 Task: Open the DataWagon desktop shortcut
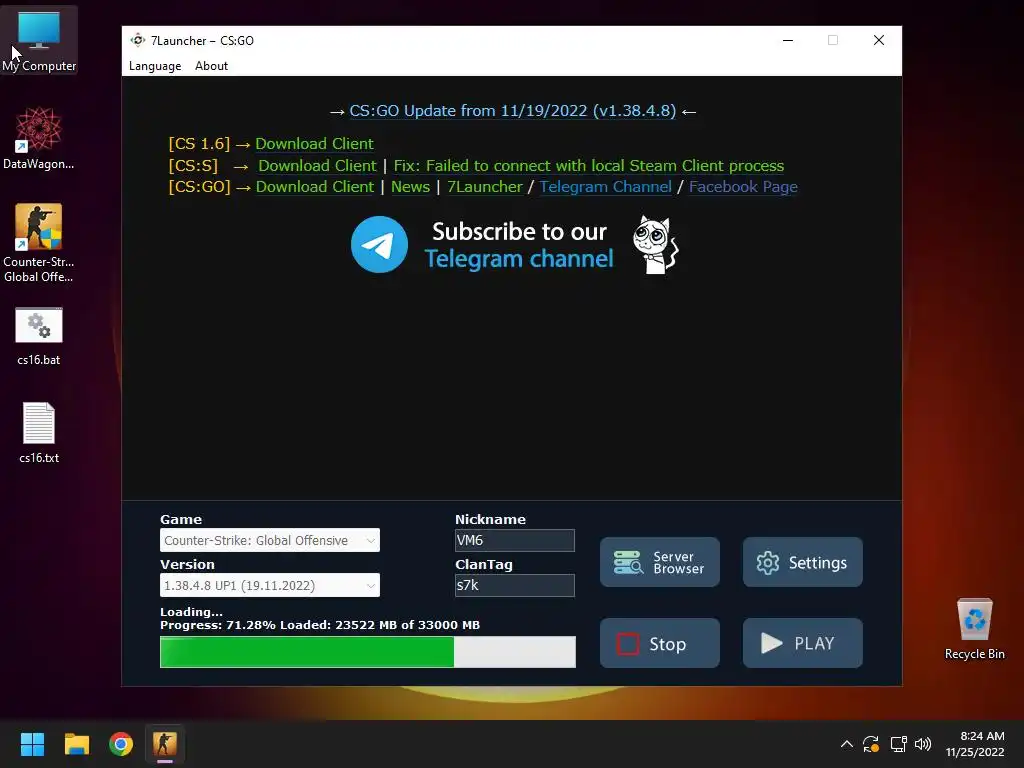(x=39, y=138)
